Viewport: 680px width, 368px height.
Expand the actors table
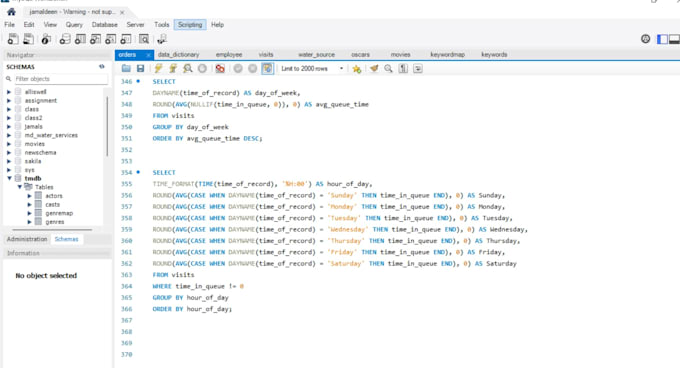coord(29,196)
